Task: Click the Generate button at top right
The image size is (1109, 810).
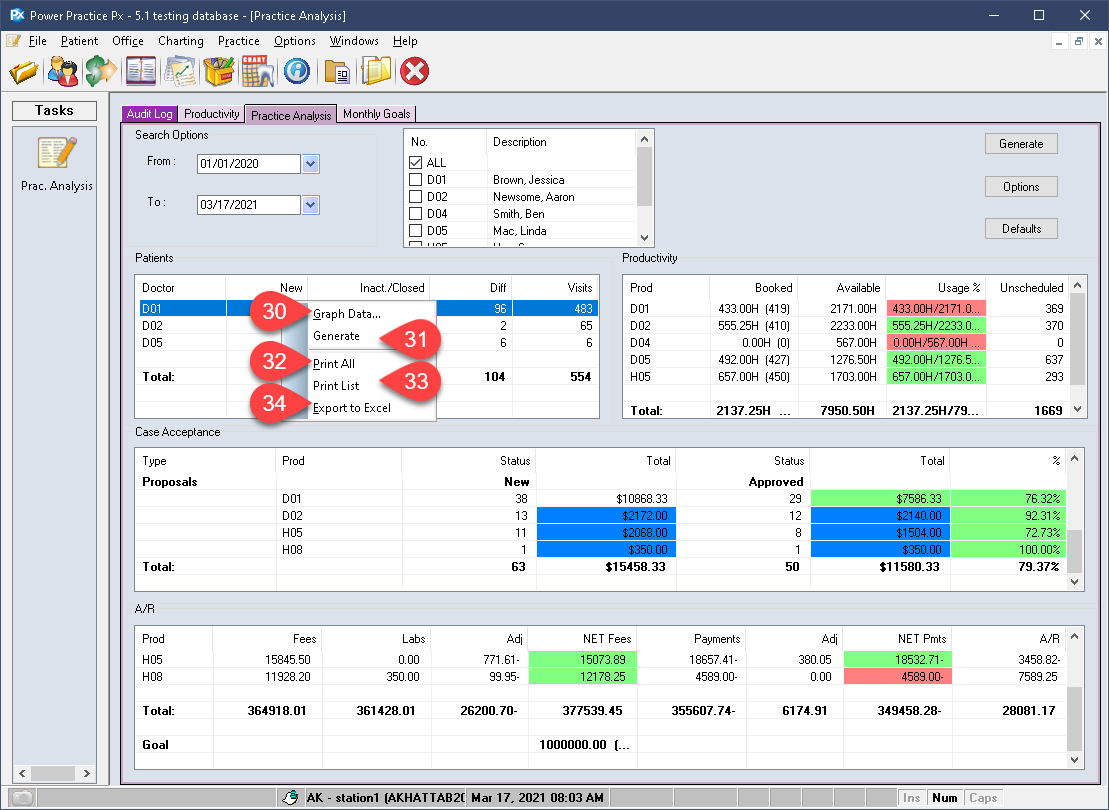Action: 1021,144
